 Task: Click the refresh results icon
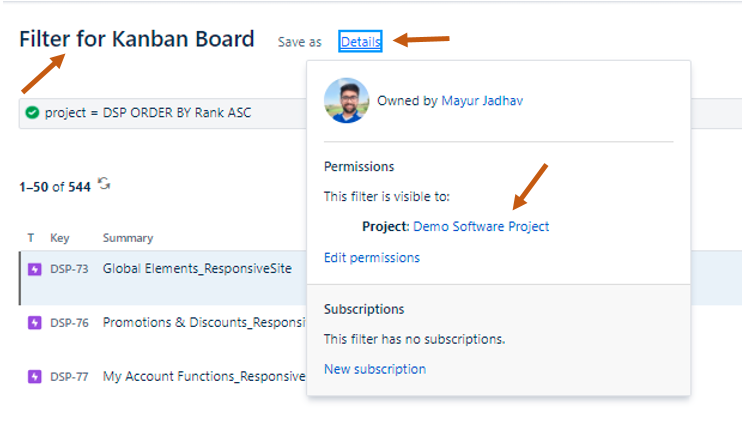[104, 184]
